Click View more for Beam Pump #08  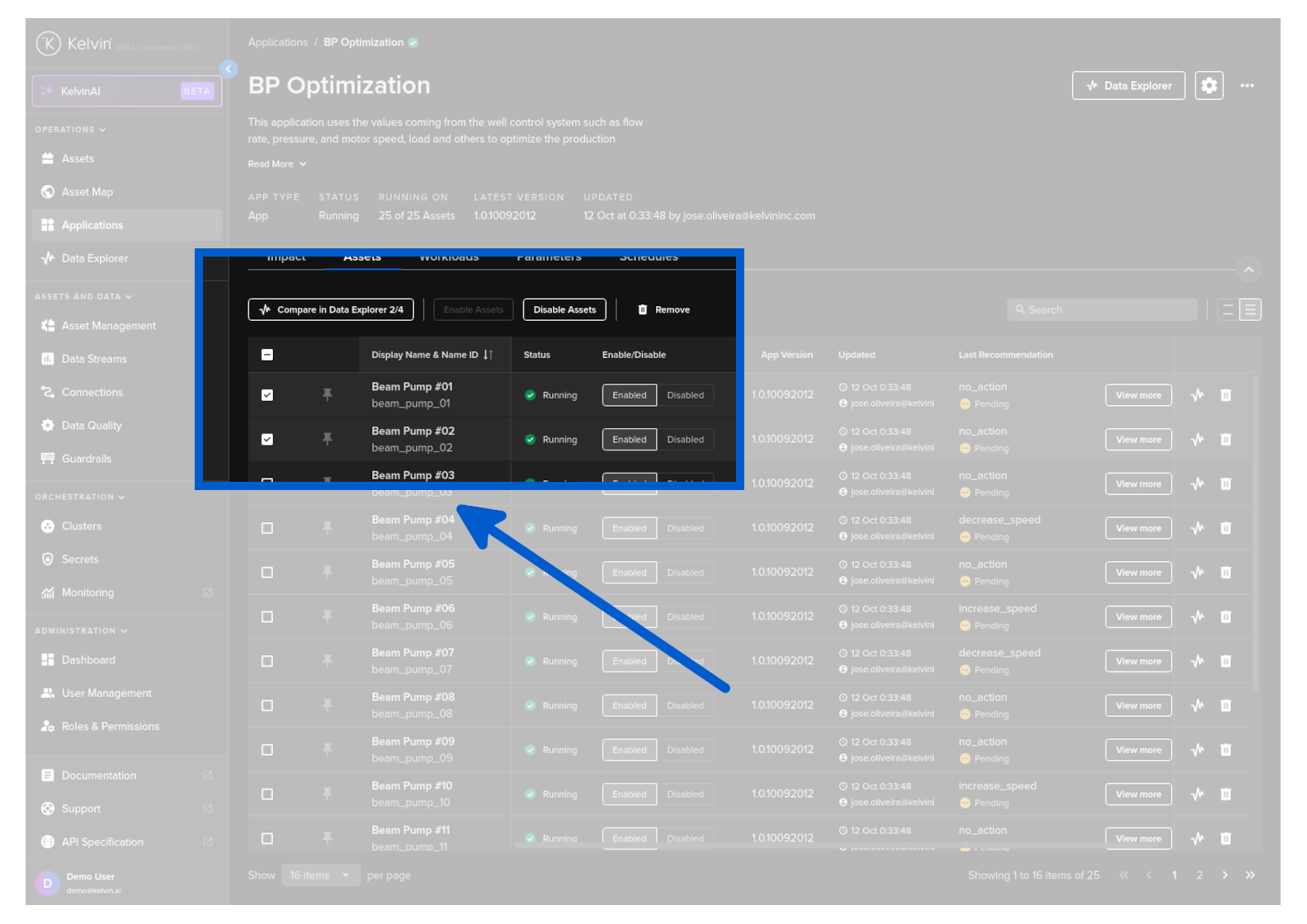tap(1138, 706)
